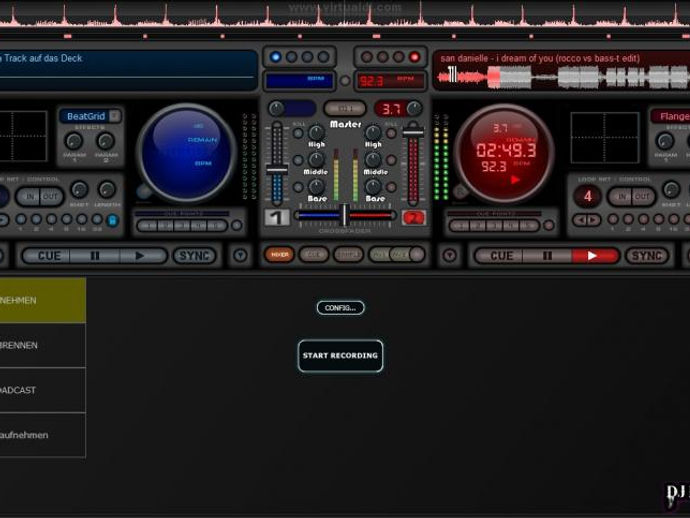Select the second blue indicator button
This screenshot has width=690, height=518.
291,57
